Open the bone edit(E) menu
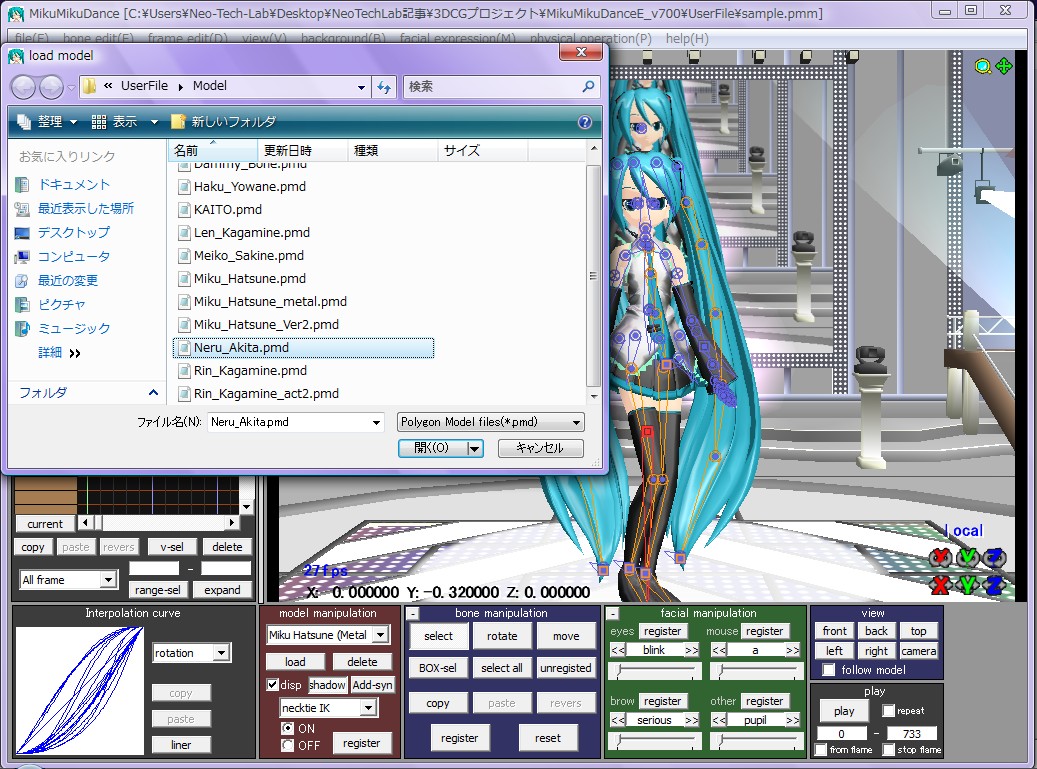 [x=99, y=38]
